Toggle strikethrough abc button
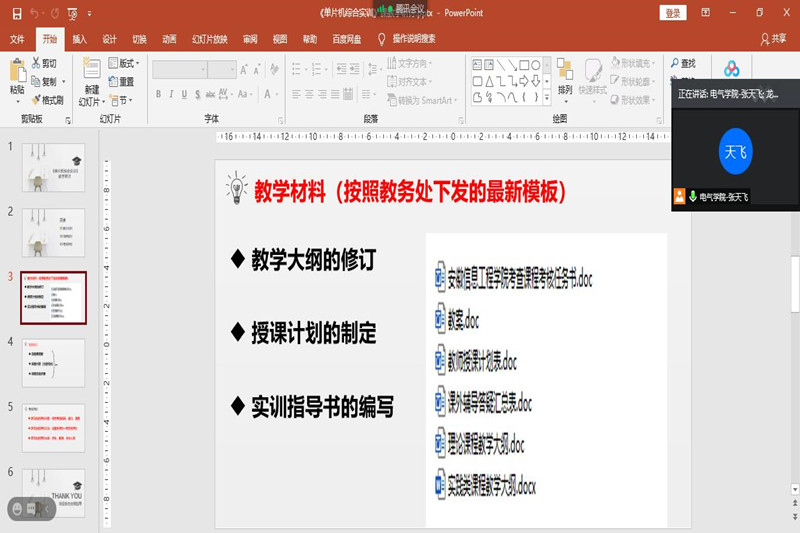This screenshot has width=800, height=533. [210, 94]
